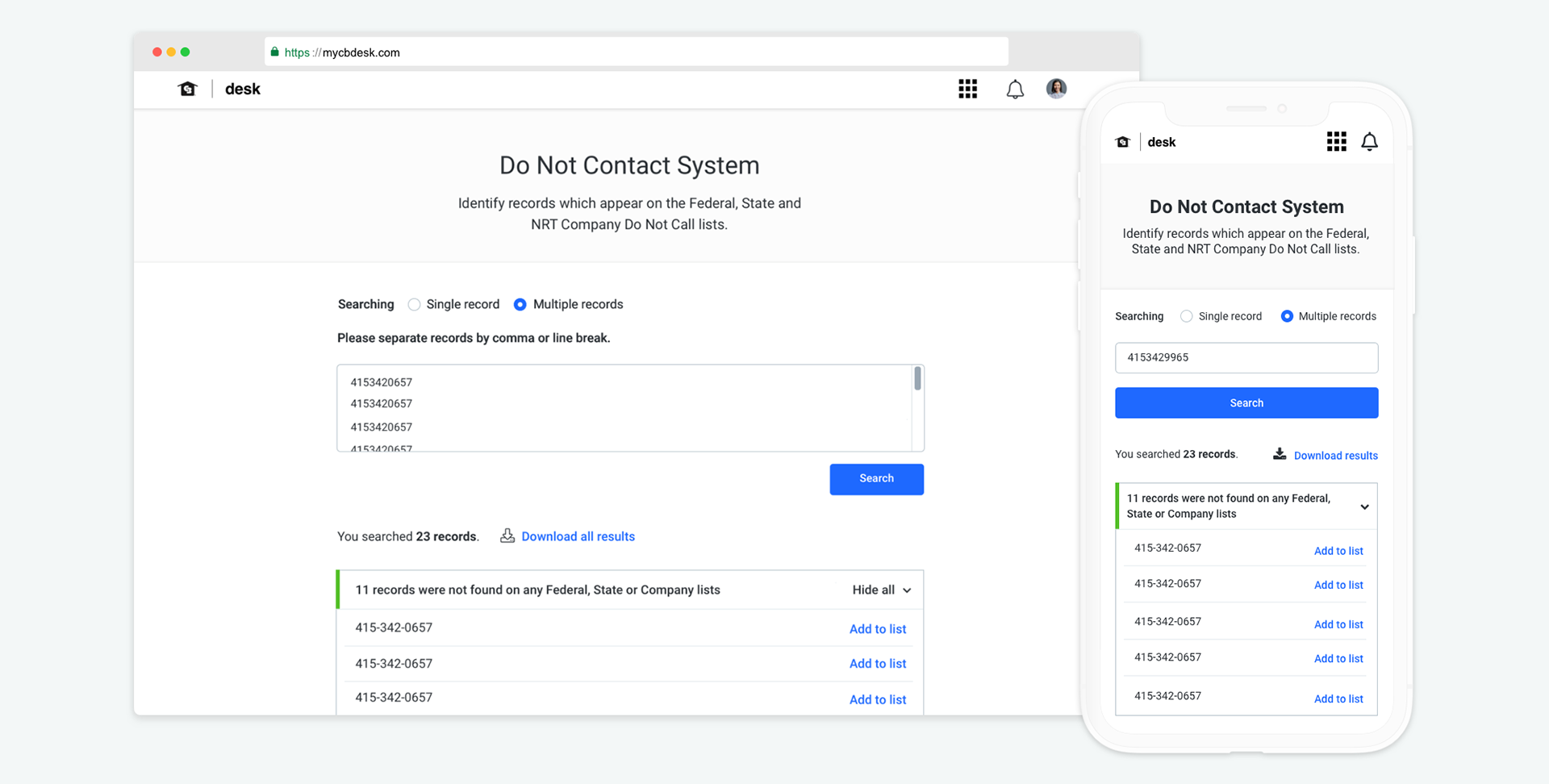Click the records textarea scrollbar thumb
This screenshot has height=784, width=1549.
[917, 378]
